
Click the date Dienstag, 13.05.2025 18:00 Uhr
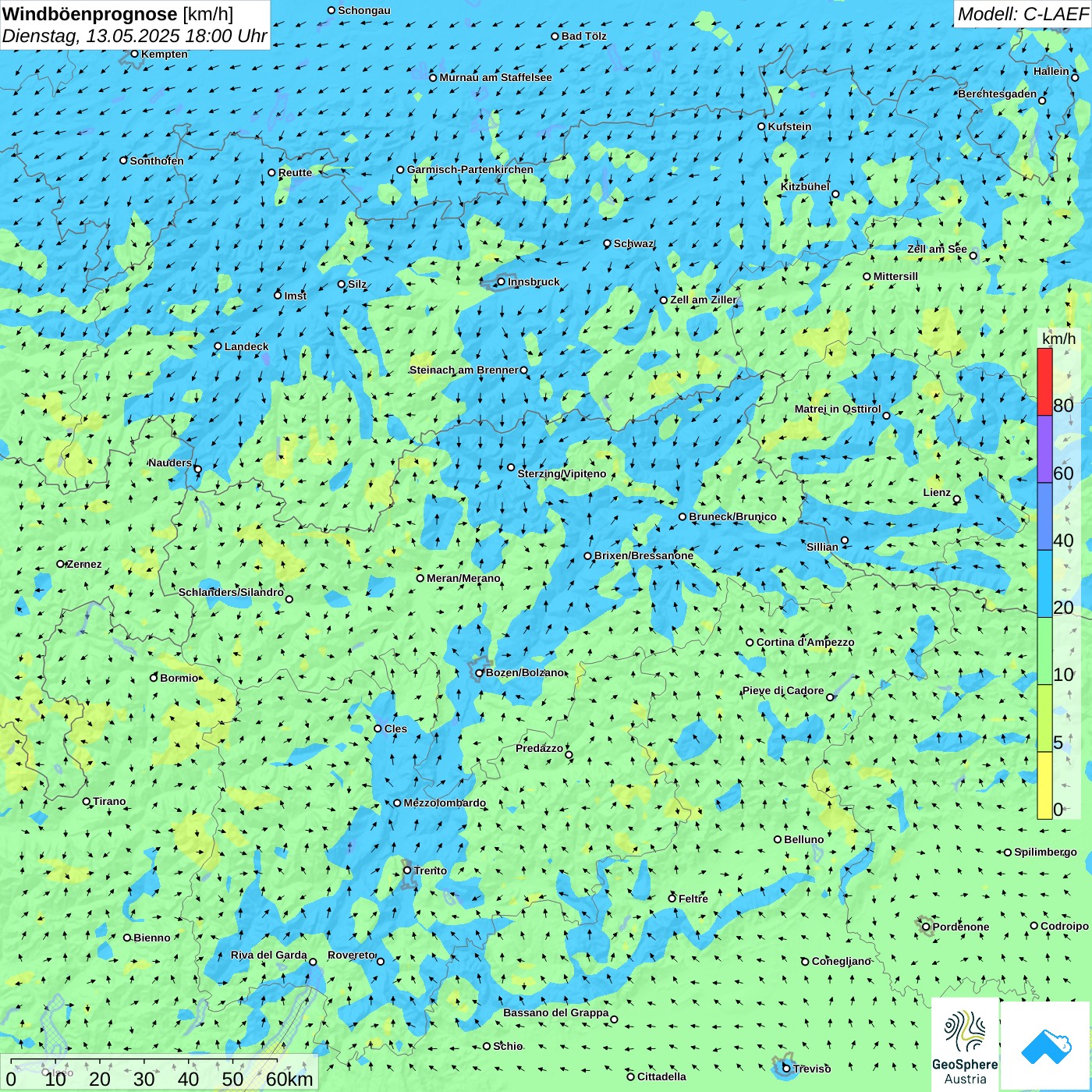(x=134, y=36)
